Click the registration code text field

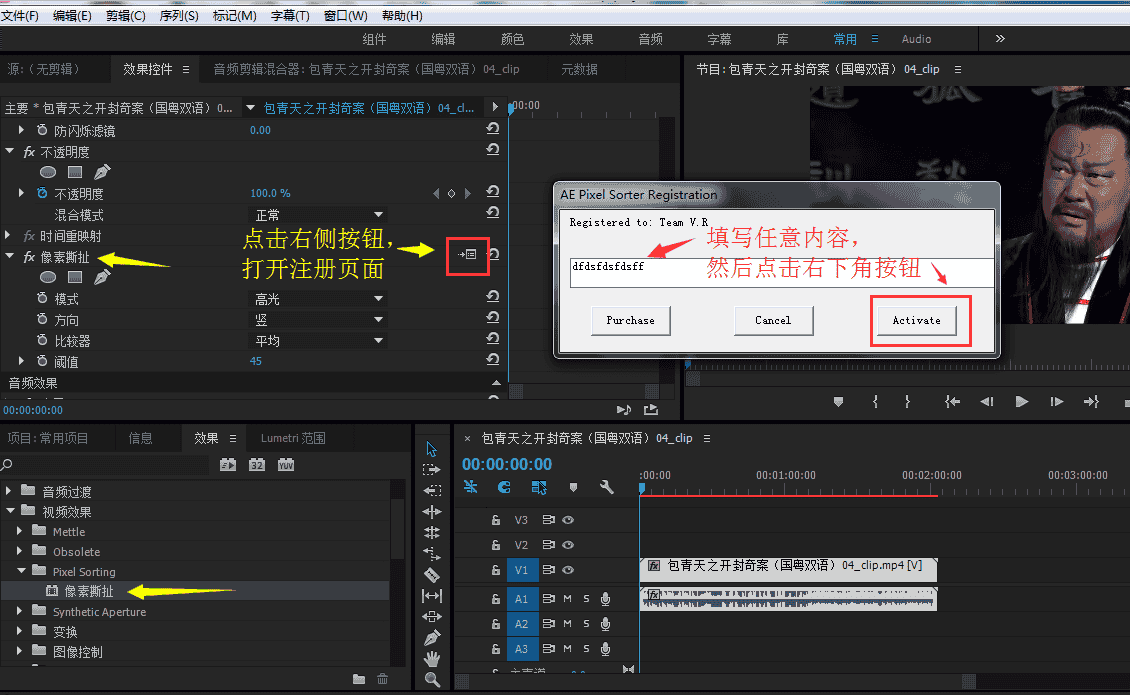(780, 273)
